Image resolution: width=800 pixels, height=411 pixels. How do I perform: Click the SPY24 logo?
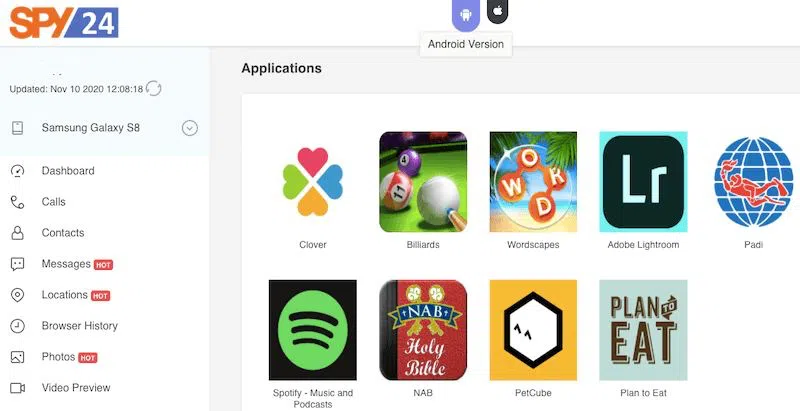coord(64,22)
